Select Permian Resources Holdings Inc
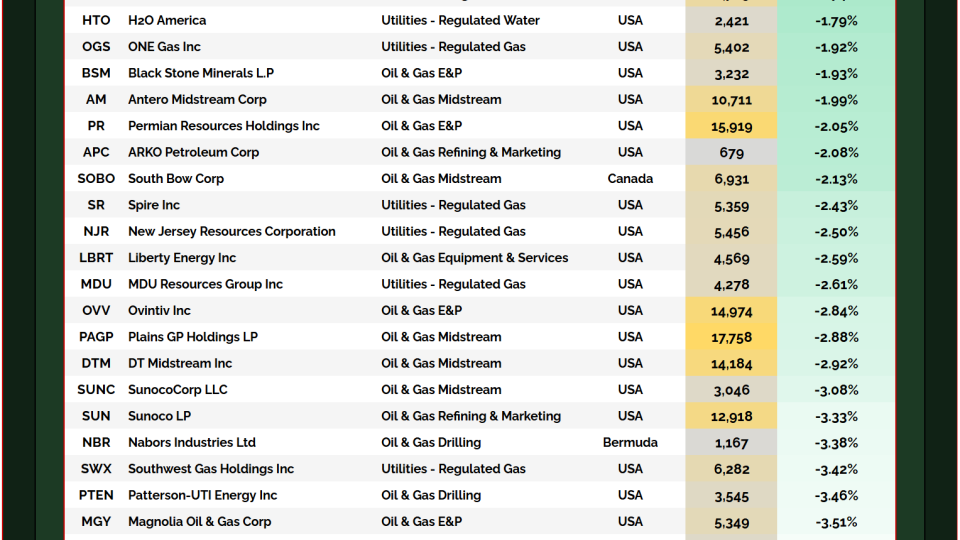 click(x=223, y=126)
